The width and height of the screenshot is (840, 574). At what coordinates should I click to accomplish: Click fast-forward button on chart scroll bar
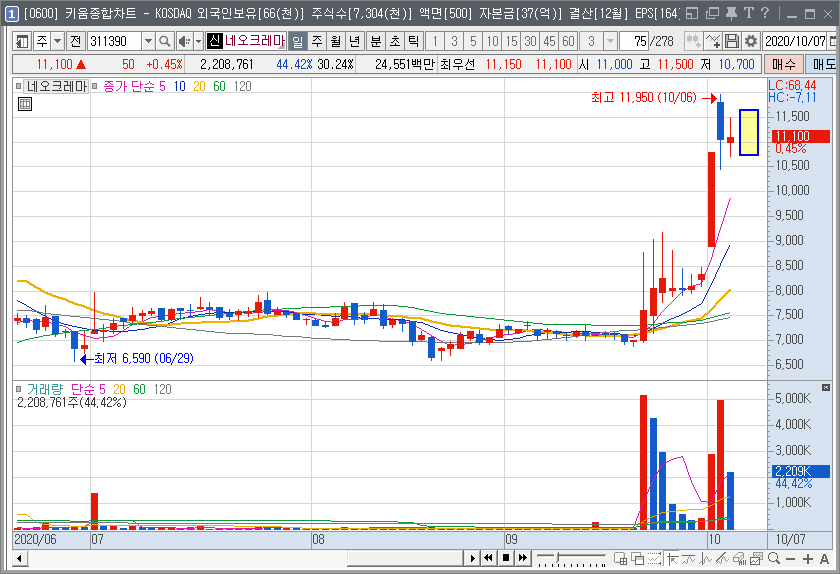(x=522, y=558)
